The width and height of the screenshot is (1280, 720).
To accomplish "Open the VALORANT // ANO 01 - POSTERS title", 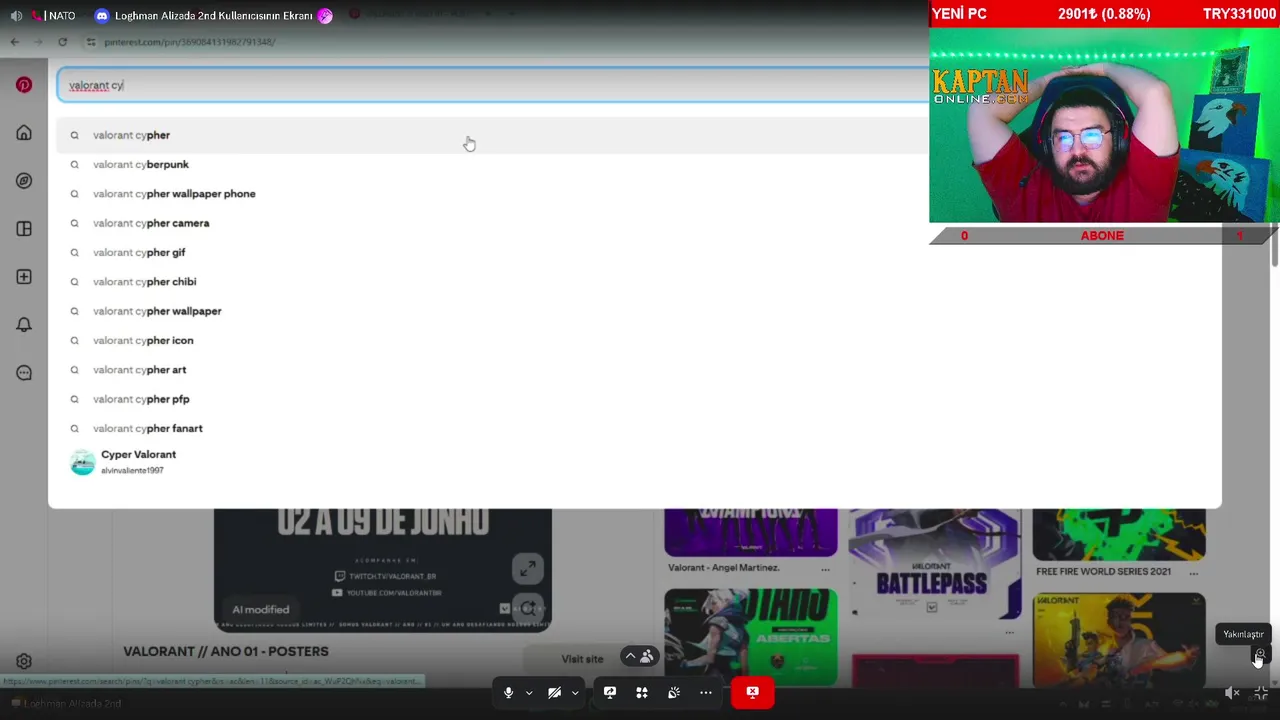I will [226, 651].
